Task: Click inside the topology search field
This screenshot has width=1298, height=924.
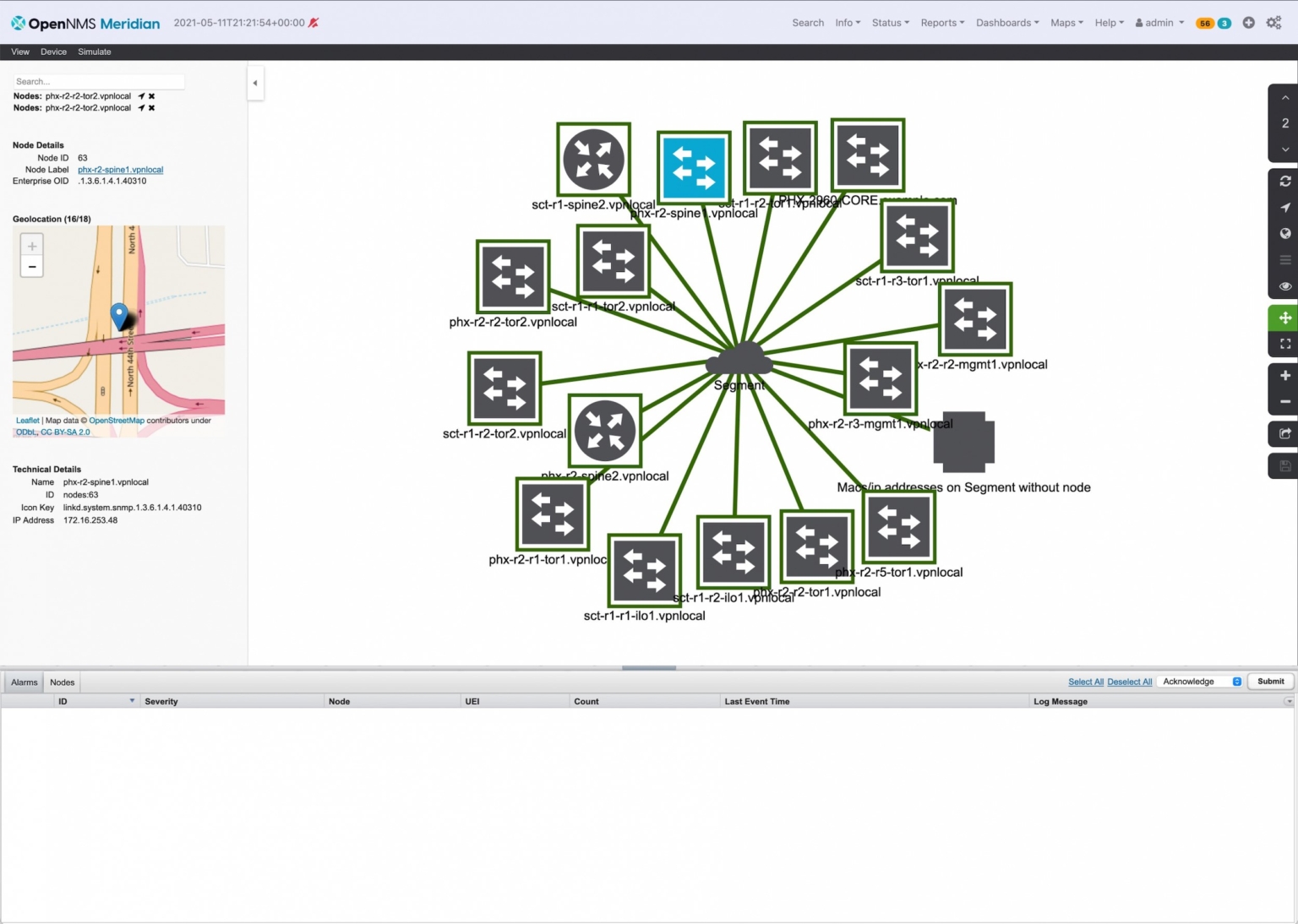Action: (95, 81)
